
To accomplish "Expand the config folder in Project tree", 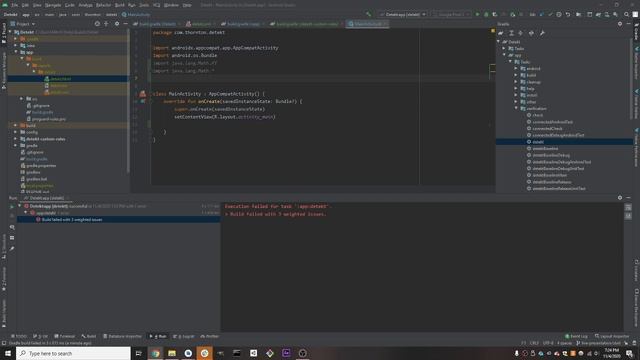I will tap(16, 132).
